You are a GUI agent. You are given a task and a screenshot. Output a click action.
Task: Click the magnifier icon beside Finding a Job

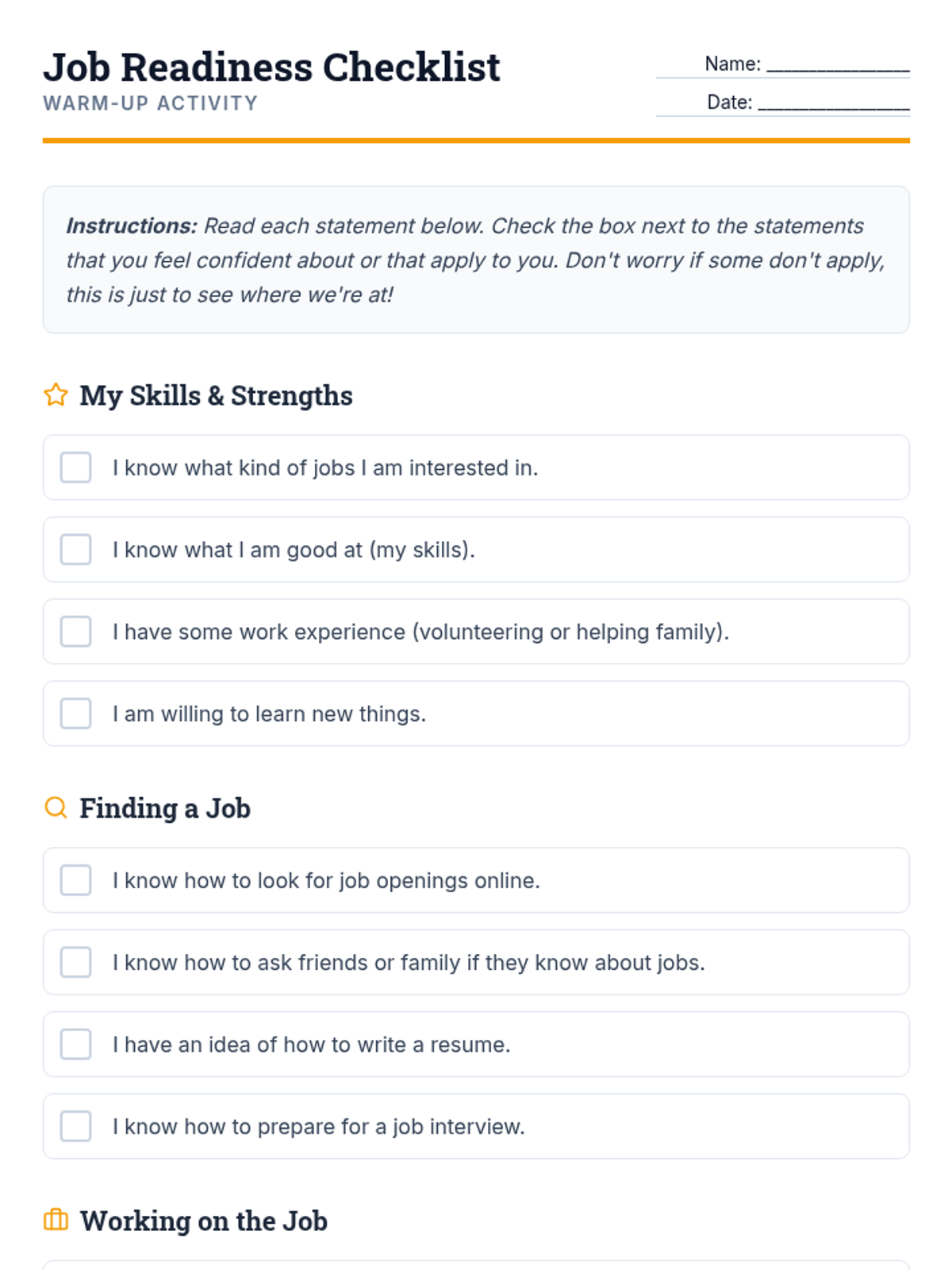pos(56,807)
